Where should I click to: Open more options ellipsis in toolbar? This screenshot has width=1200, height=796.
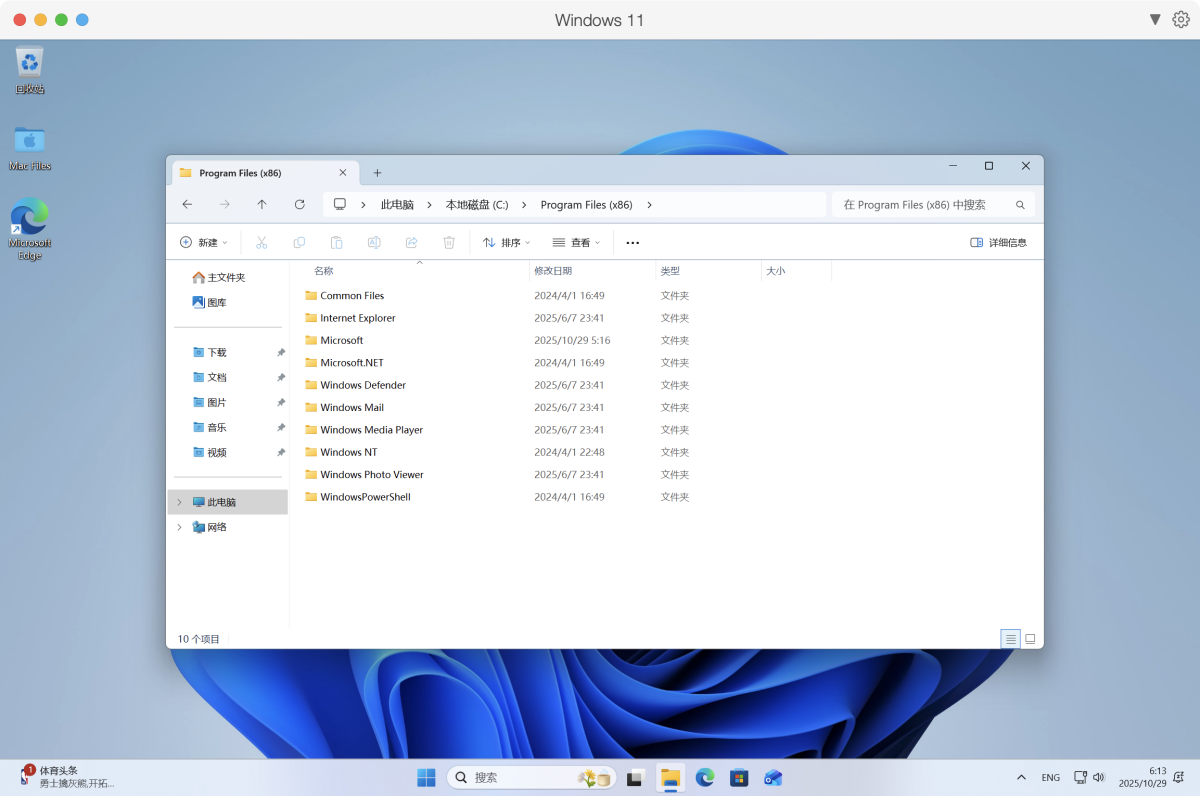pyautogui.click(x=632, y=242)
